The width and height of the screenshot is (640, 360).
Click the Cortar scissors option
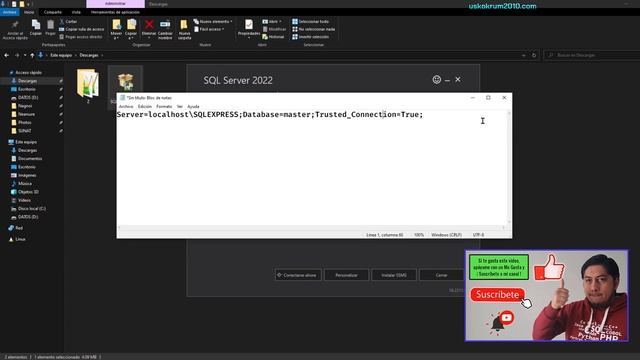pyautogui.click(x=68, y=21)
